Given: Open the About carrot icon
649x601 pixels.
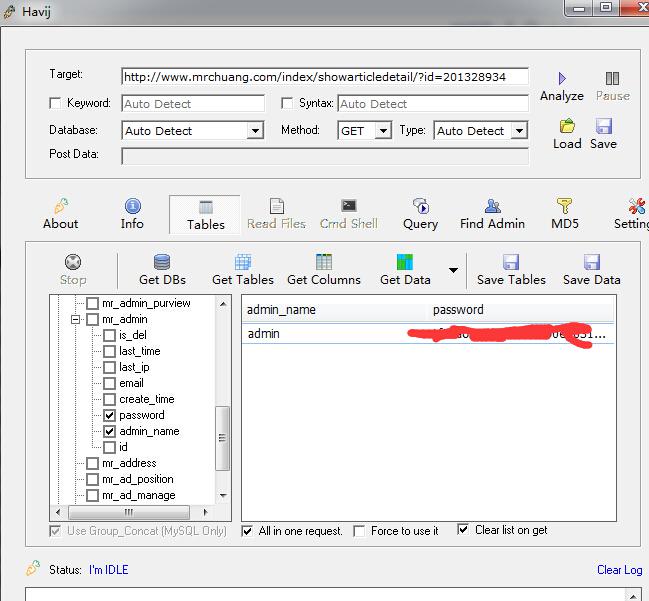Looking at the screenshot, I should (61, 206).
